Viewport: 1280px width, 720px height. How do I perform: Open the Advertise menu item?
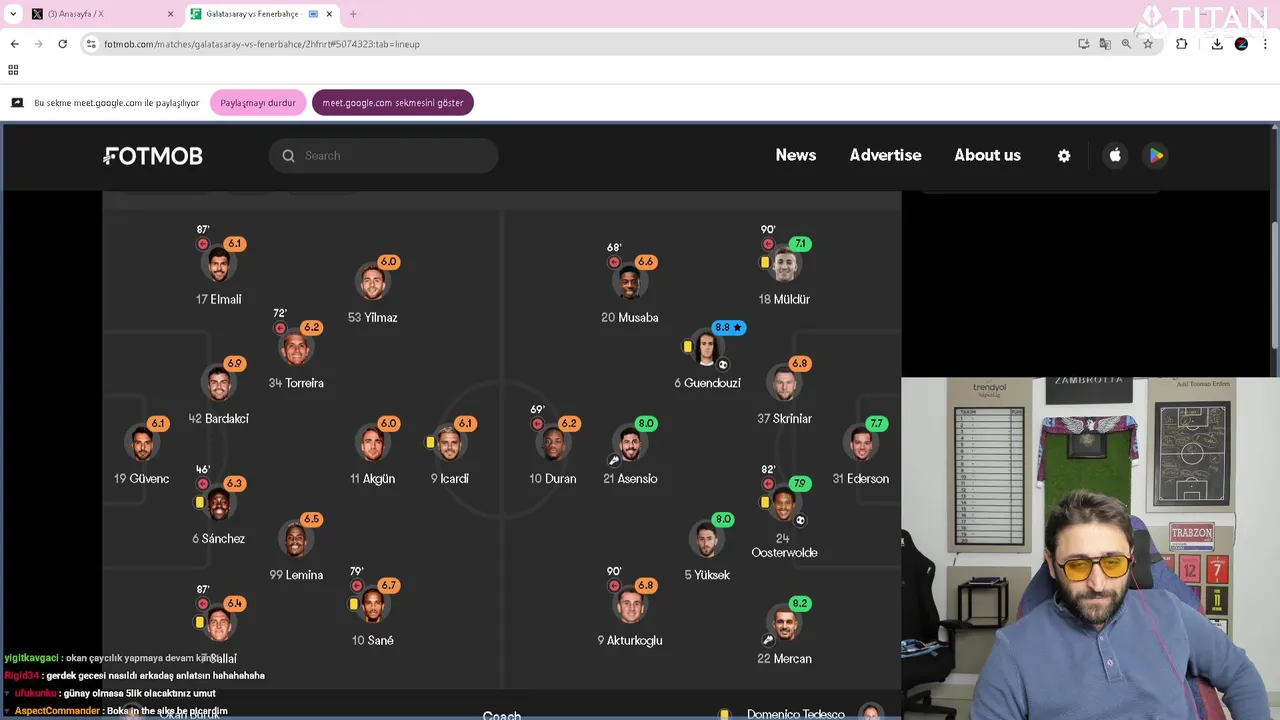click(x=885, y=155)
